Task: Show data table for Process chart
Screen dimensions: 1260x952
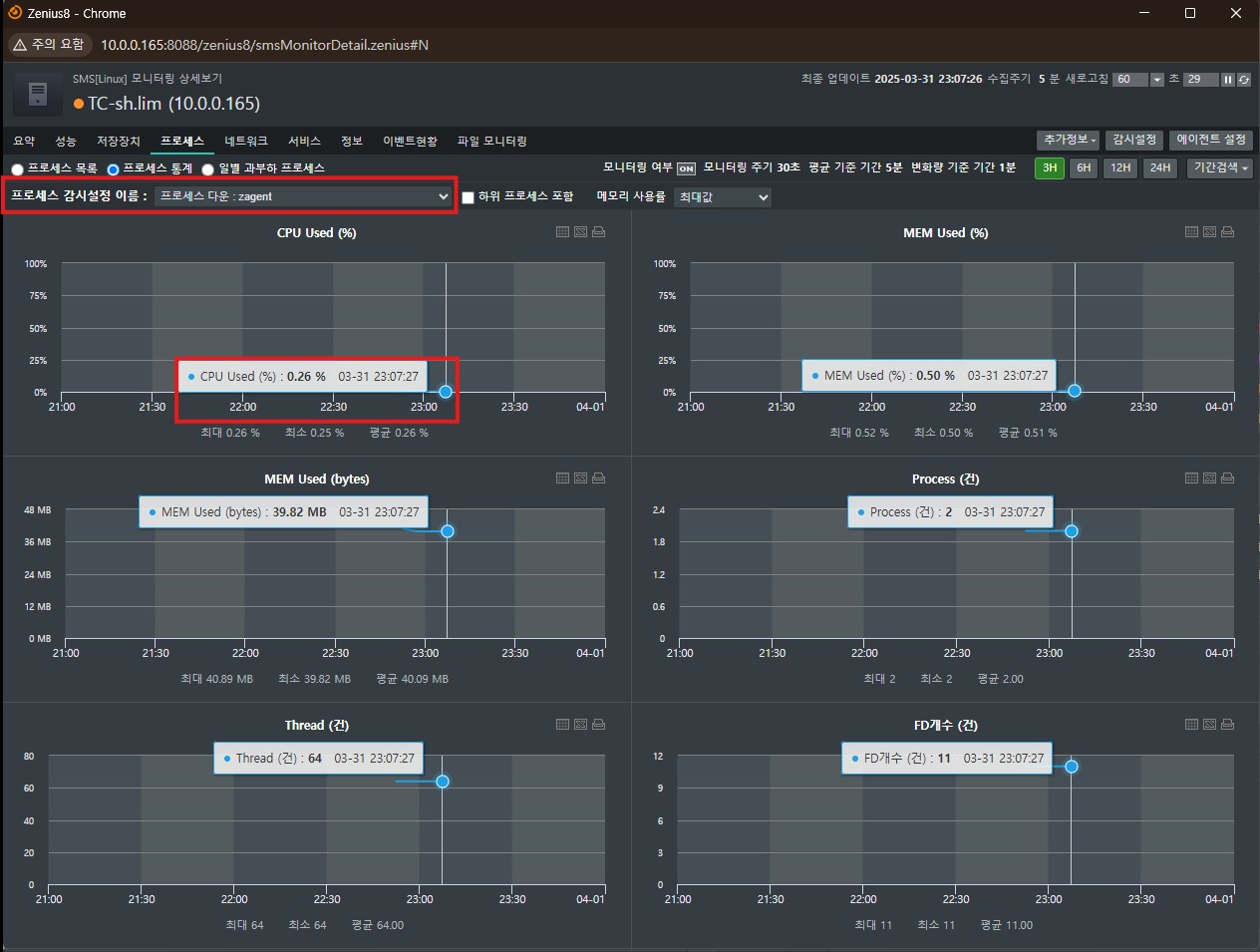Action: pyautogui.click(x=1191, y=478)
